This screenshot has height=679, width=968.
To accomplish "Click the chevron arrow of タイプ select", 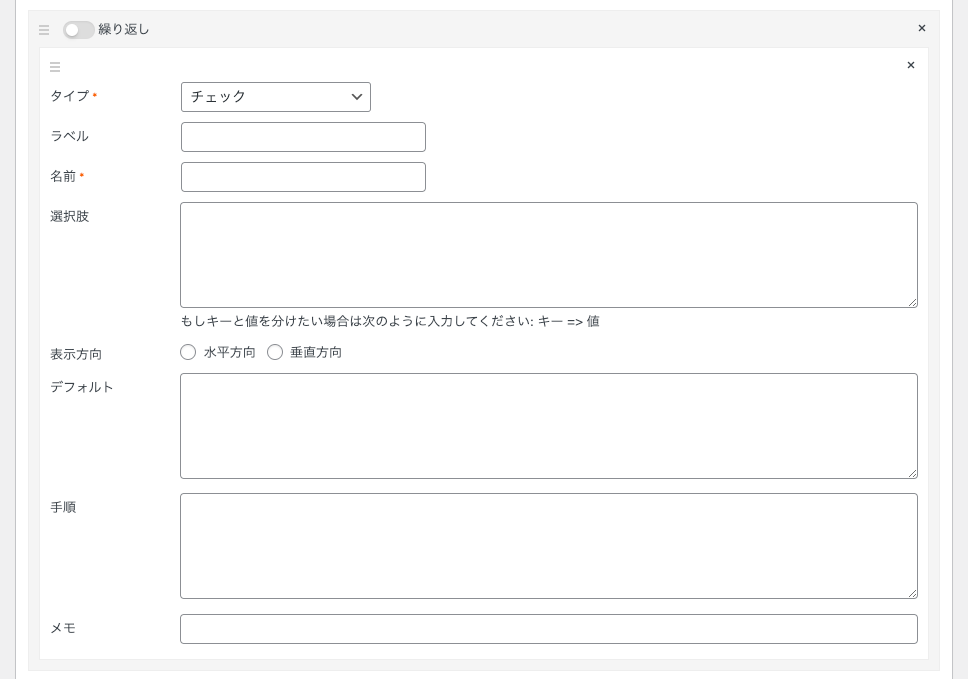I will [x=356, y=97].
